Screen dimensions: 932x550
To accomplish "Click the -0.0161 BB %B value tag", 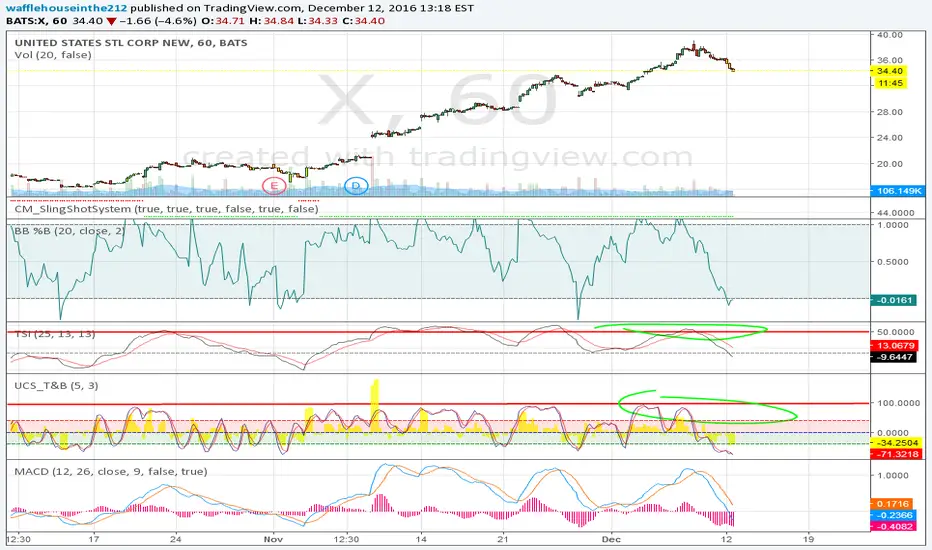I will click(x=893, y=300).
